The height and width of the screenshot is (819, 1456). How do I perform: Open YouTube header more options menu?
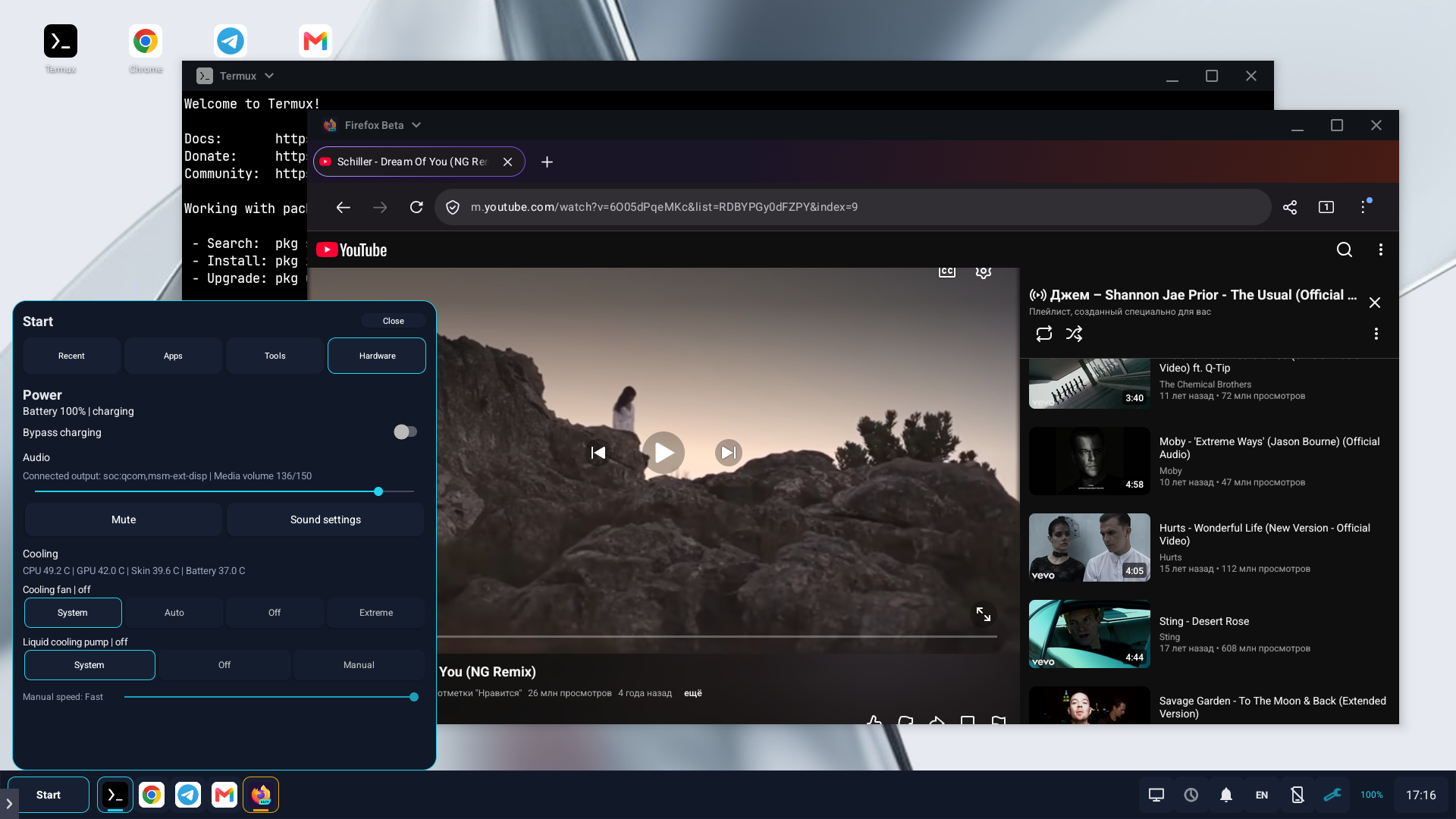click(1381, 249)
